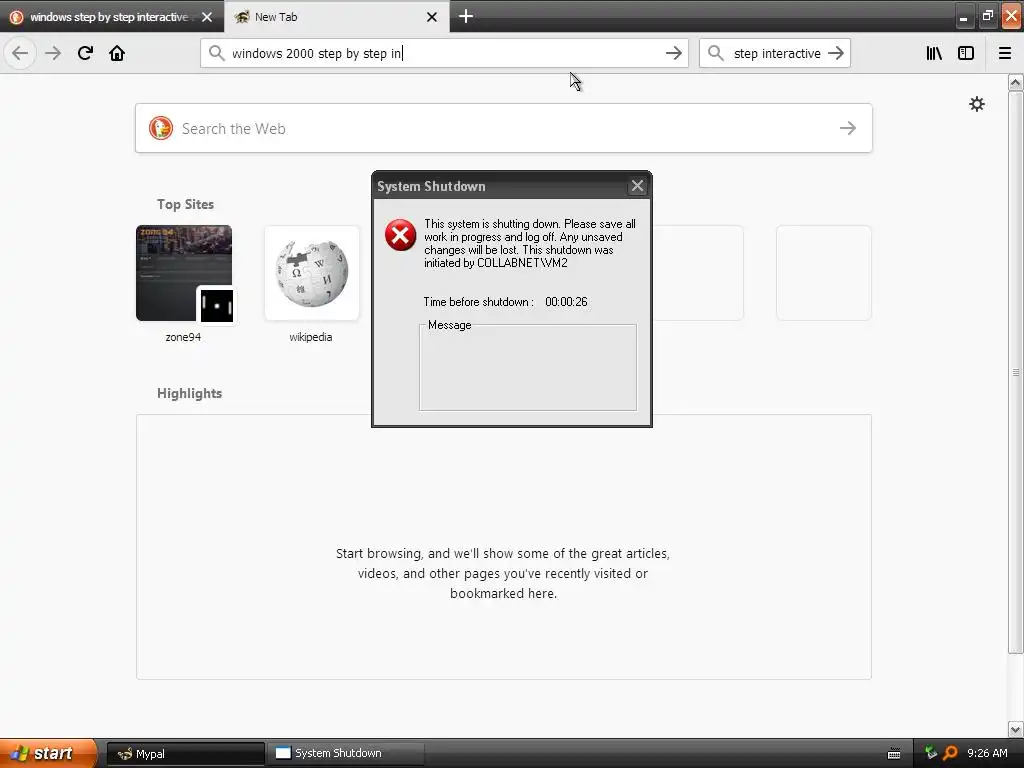Click the Top Sites heading

tap(185, 204)
